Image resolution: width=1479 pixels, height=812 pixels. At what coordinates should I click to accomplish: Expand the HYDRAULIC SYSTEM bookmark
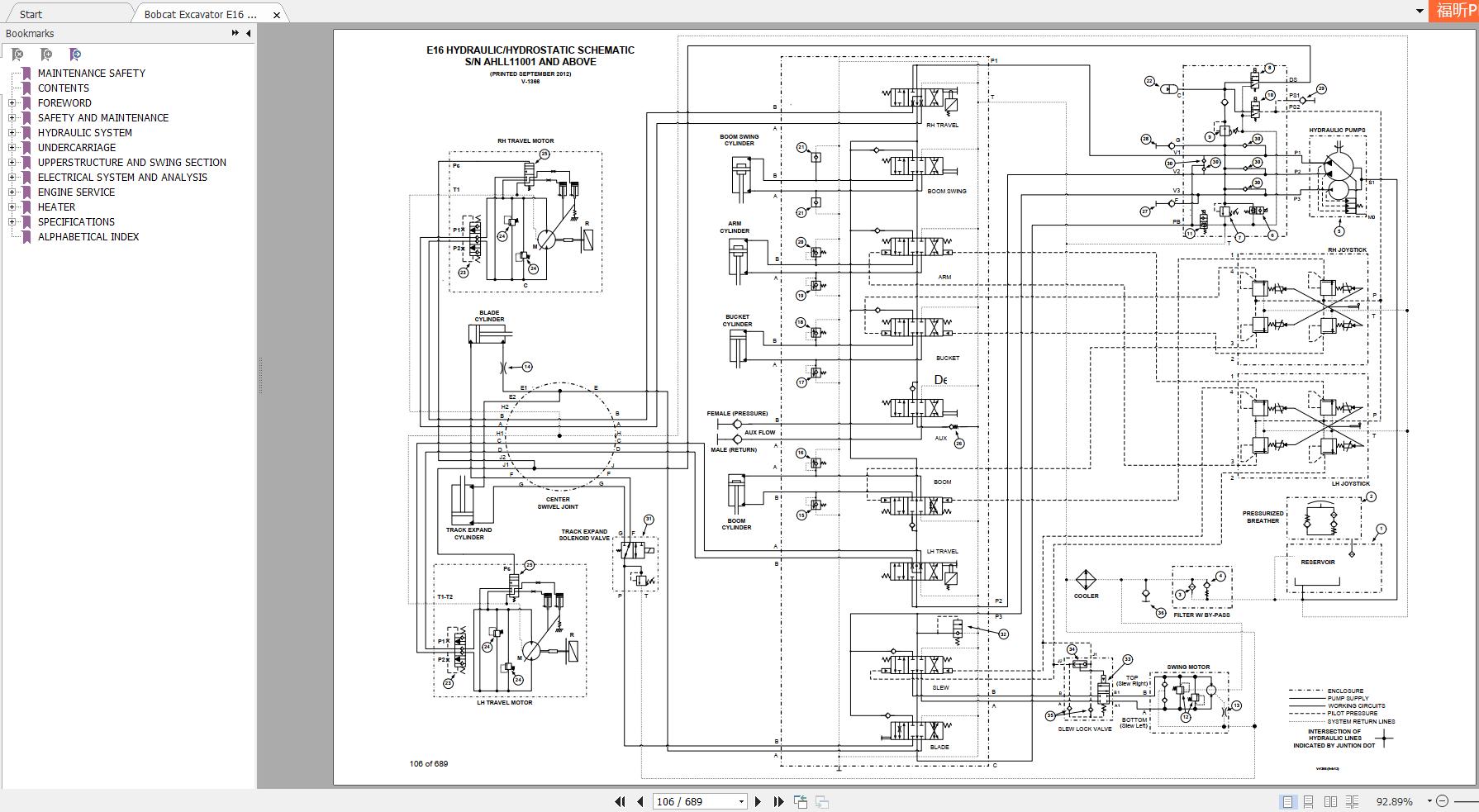[12, 132]
